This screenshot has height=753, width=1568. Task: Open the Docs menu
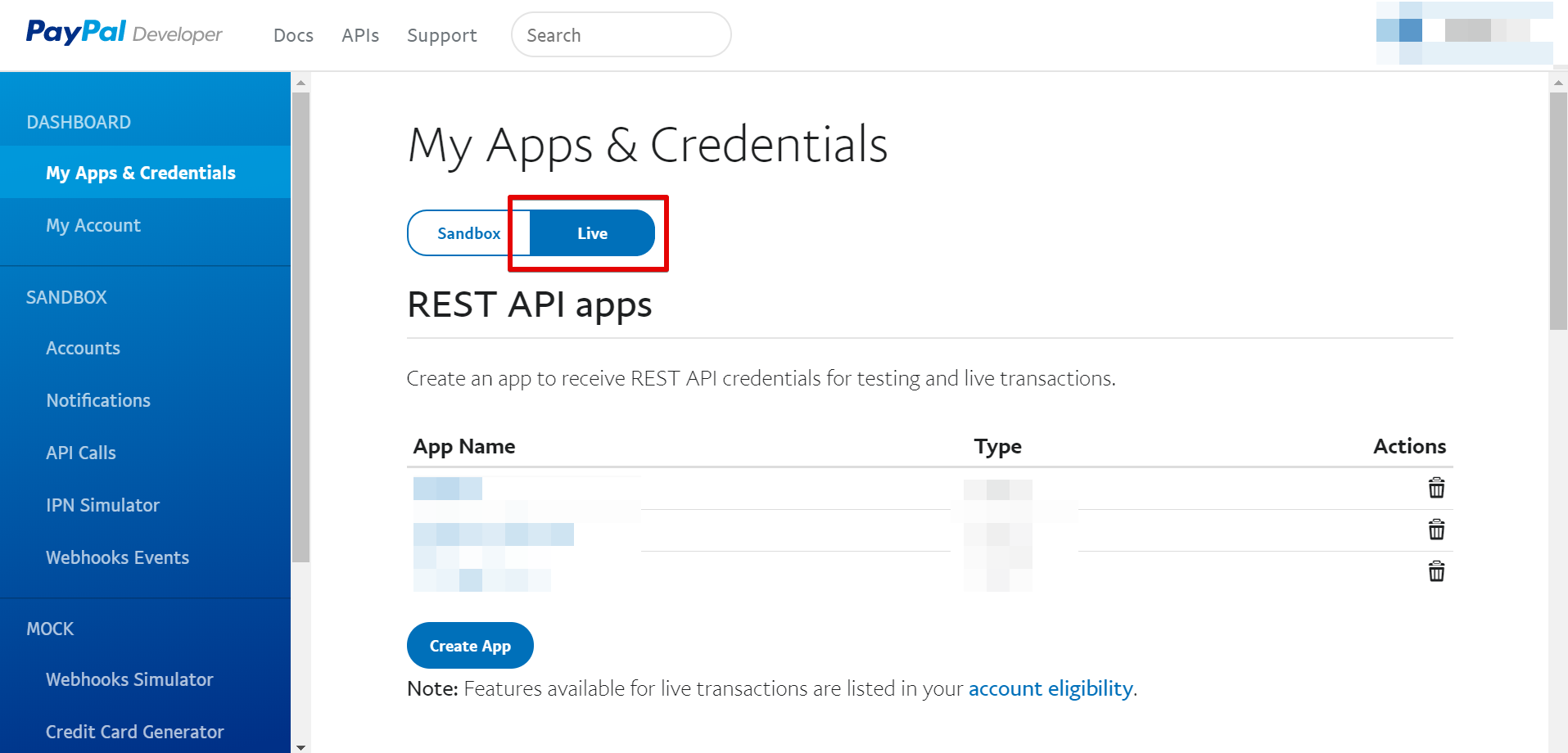tap(293, 35)
